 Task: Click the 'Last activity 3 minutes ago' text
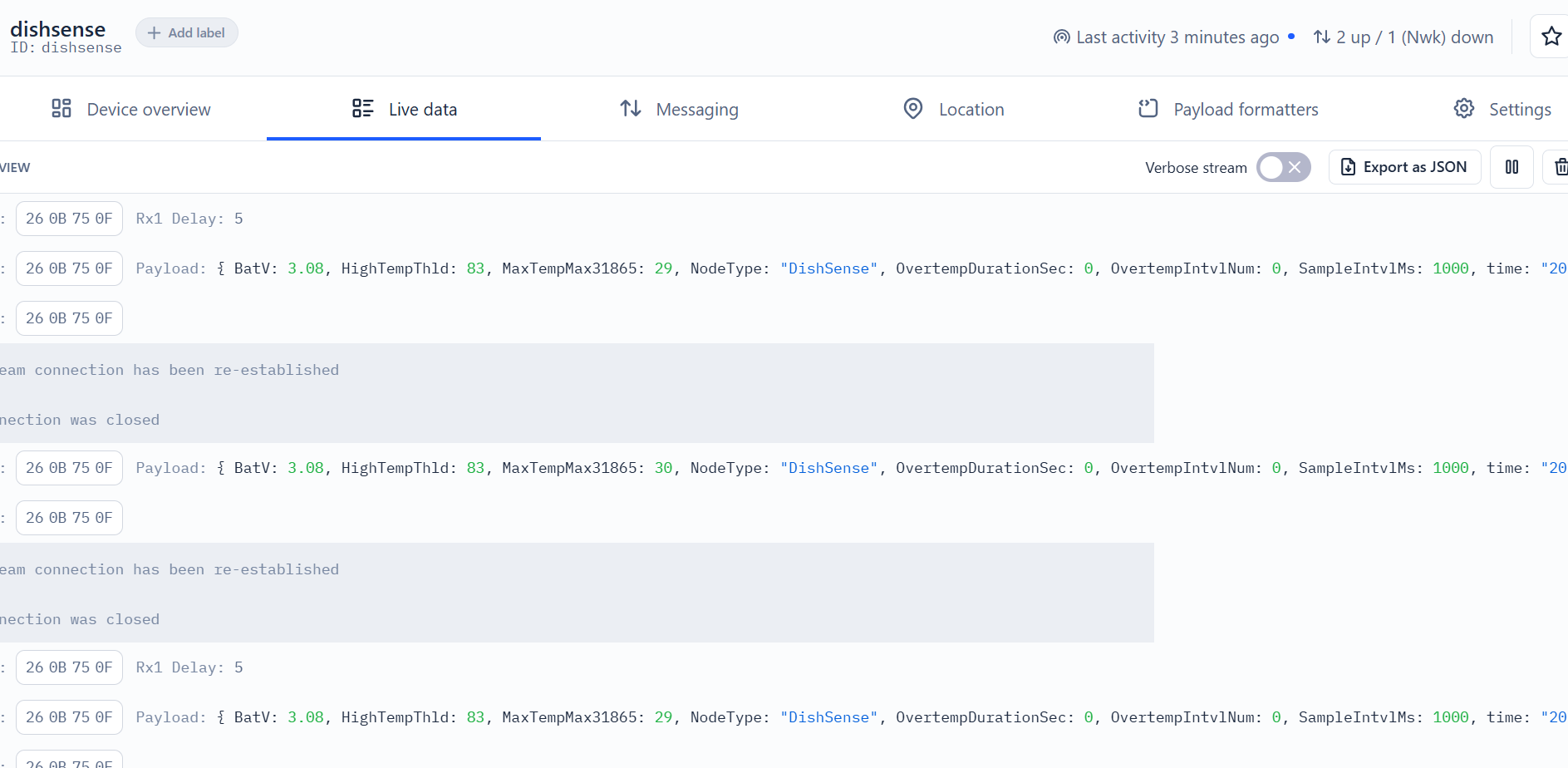click(x=1177, y=37)
